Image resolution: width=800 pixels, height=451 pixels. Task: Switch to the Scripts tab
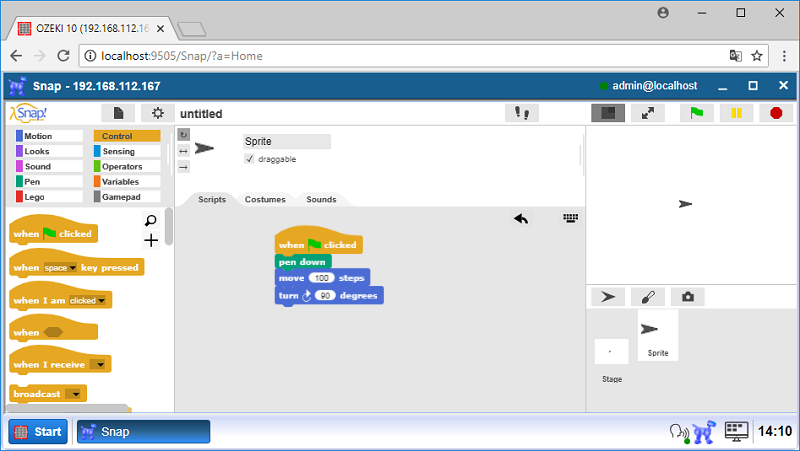(x=212, y=199)
